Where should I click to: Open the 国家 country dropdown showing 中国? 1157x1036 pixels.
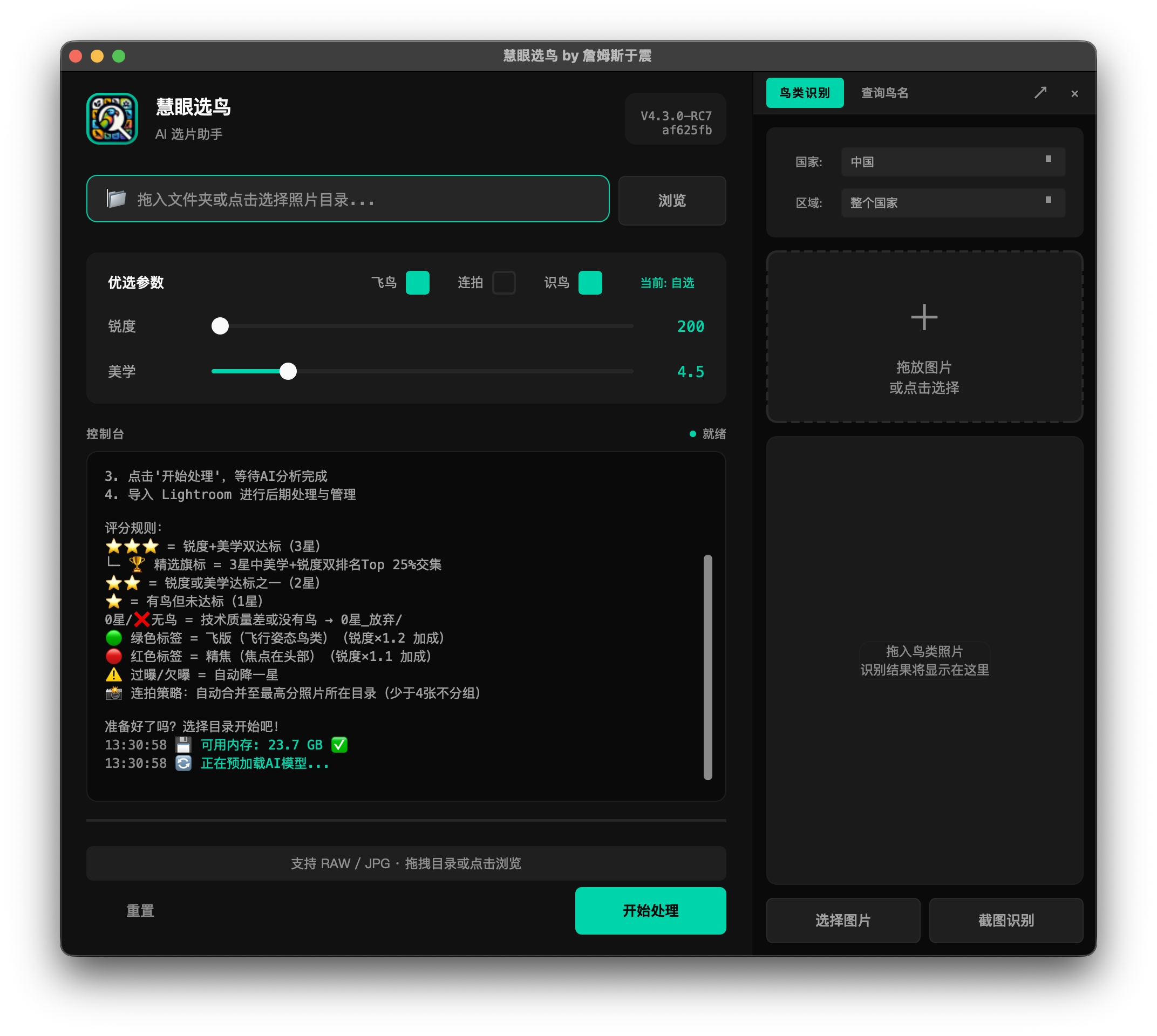click(x=952, y=162)
